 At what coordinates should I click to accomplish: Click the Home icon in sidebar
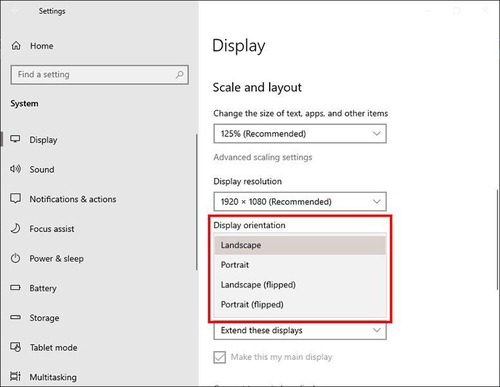coord(16,46)
